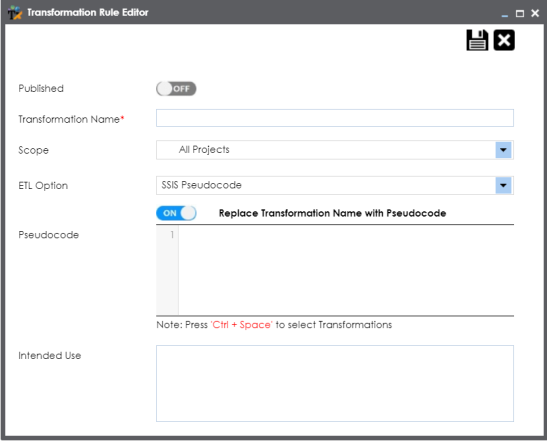Click inside the Pseudocode editor area
Screen dimensions: 547x441
coord(346,270)
